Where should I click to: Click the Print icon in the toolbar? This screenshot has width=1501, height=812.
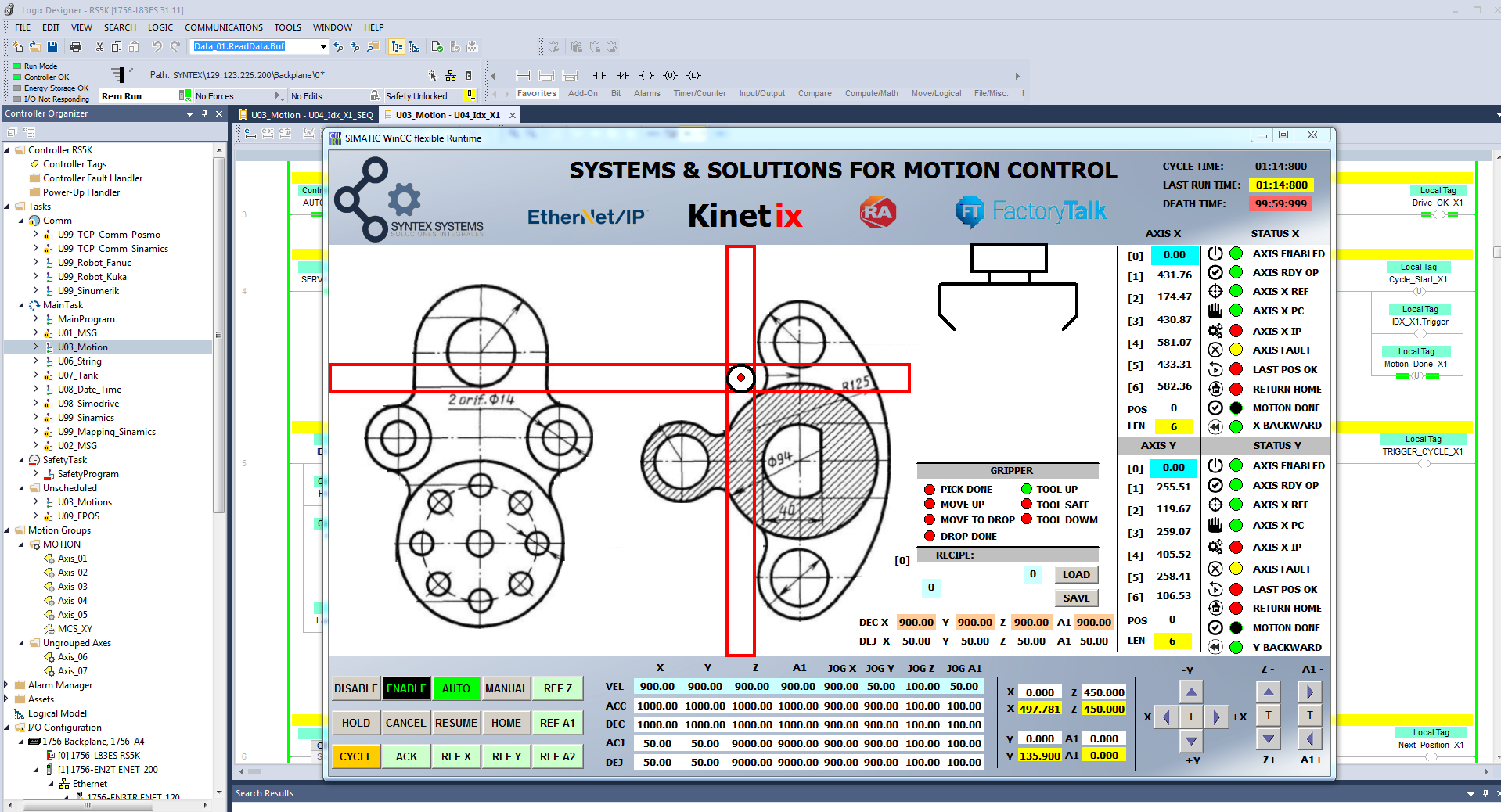(x=76, y=47)
